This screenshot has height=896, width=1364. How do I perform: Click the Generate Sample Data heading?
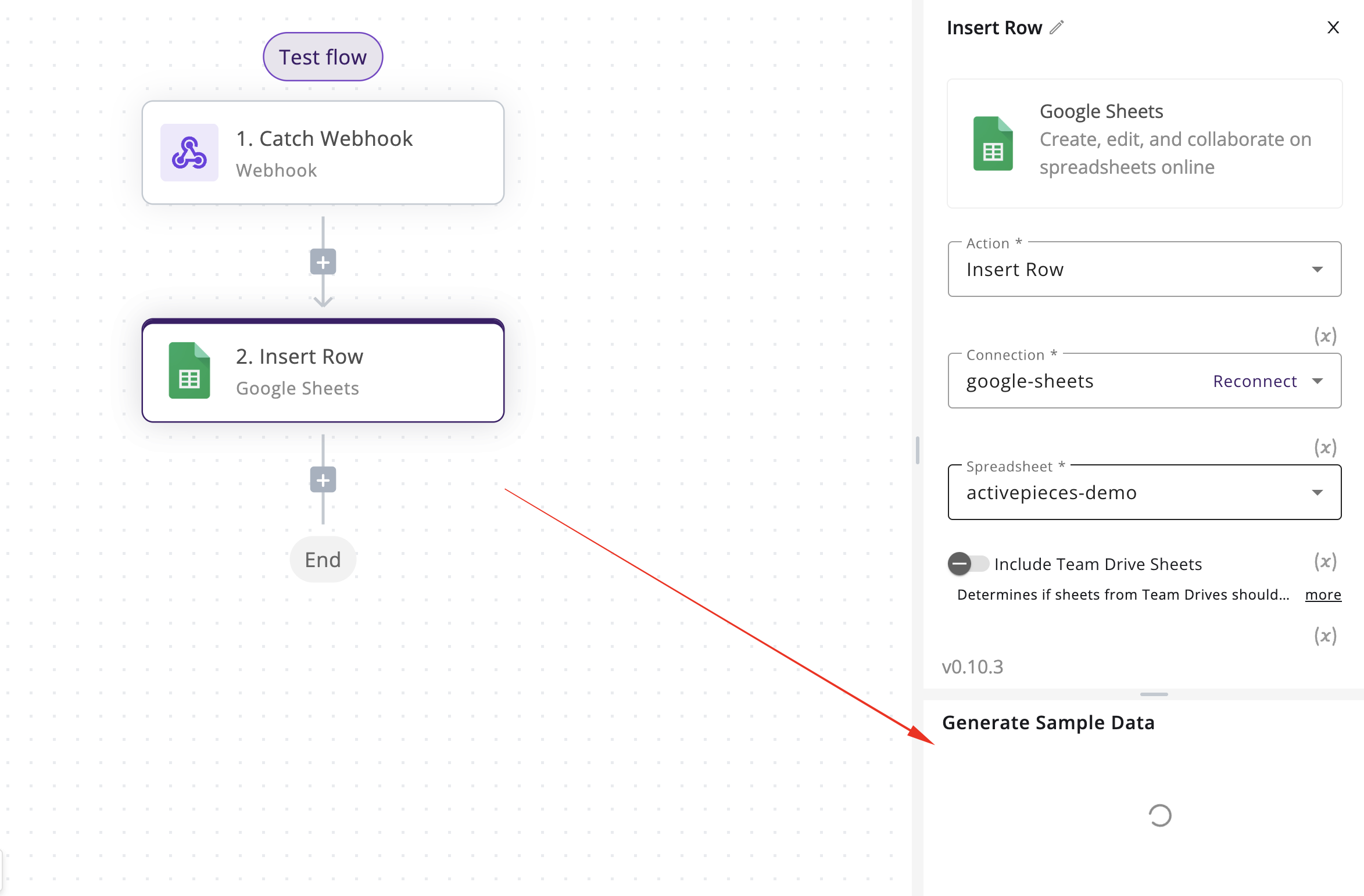pos(1048,722)
